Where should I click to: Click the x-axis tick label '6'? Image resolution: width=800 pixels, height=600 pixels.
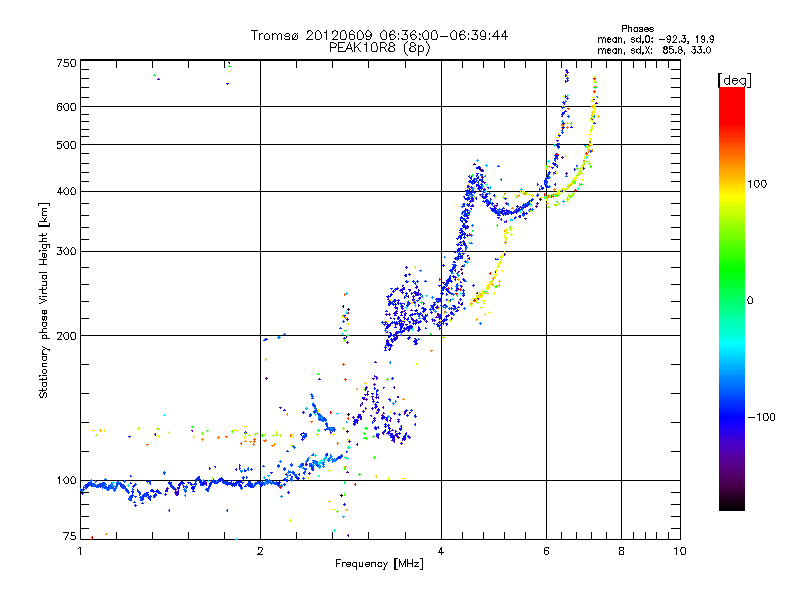pyautogui.click(x=546, y=551)
